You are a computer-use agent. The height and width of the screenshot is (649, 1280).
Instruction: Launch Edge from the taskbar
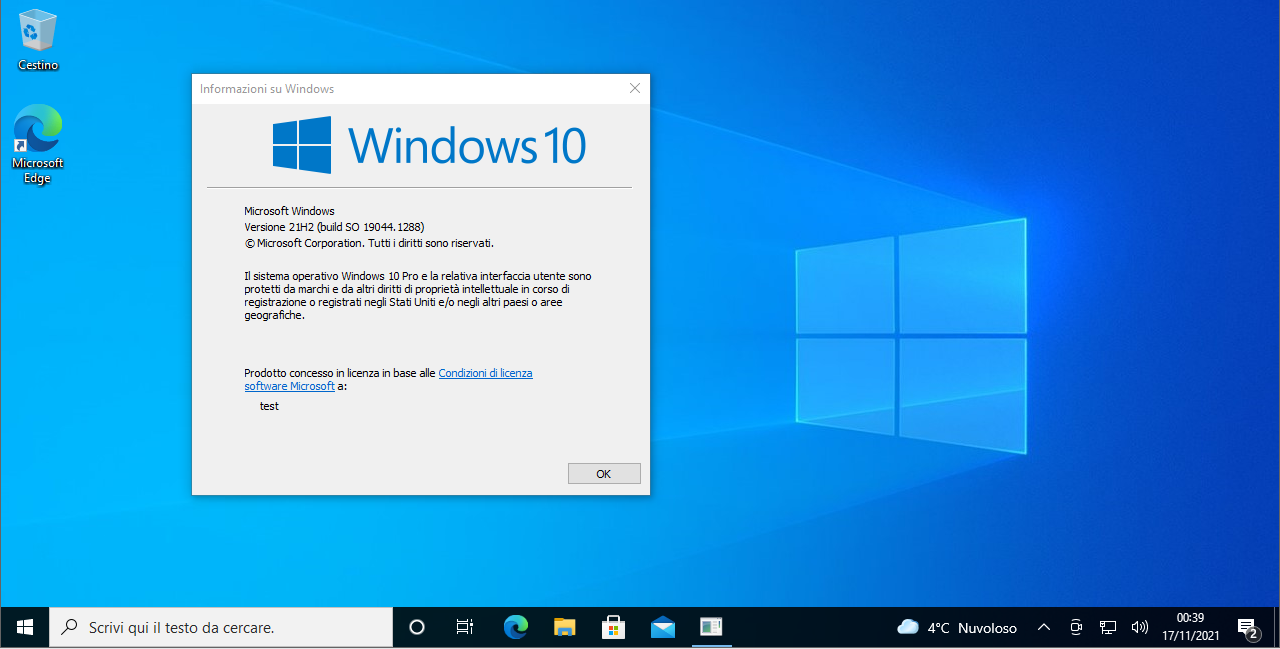[x=515, y=627]
